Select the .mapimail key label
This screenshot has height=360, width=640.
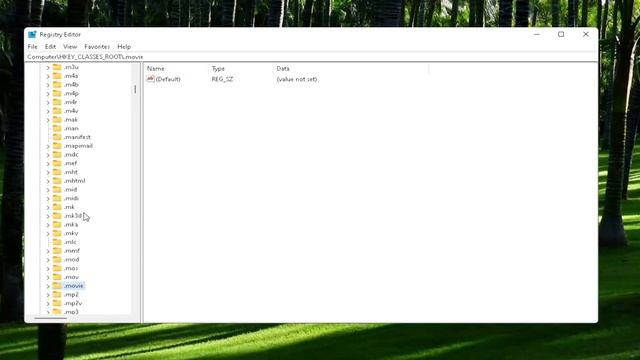(78, 146)
